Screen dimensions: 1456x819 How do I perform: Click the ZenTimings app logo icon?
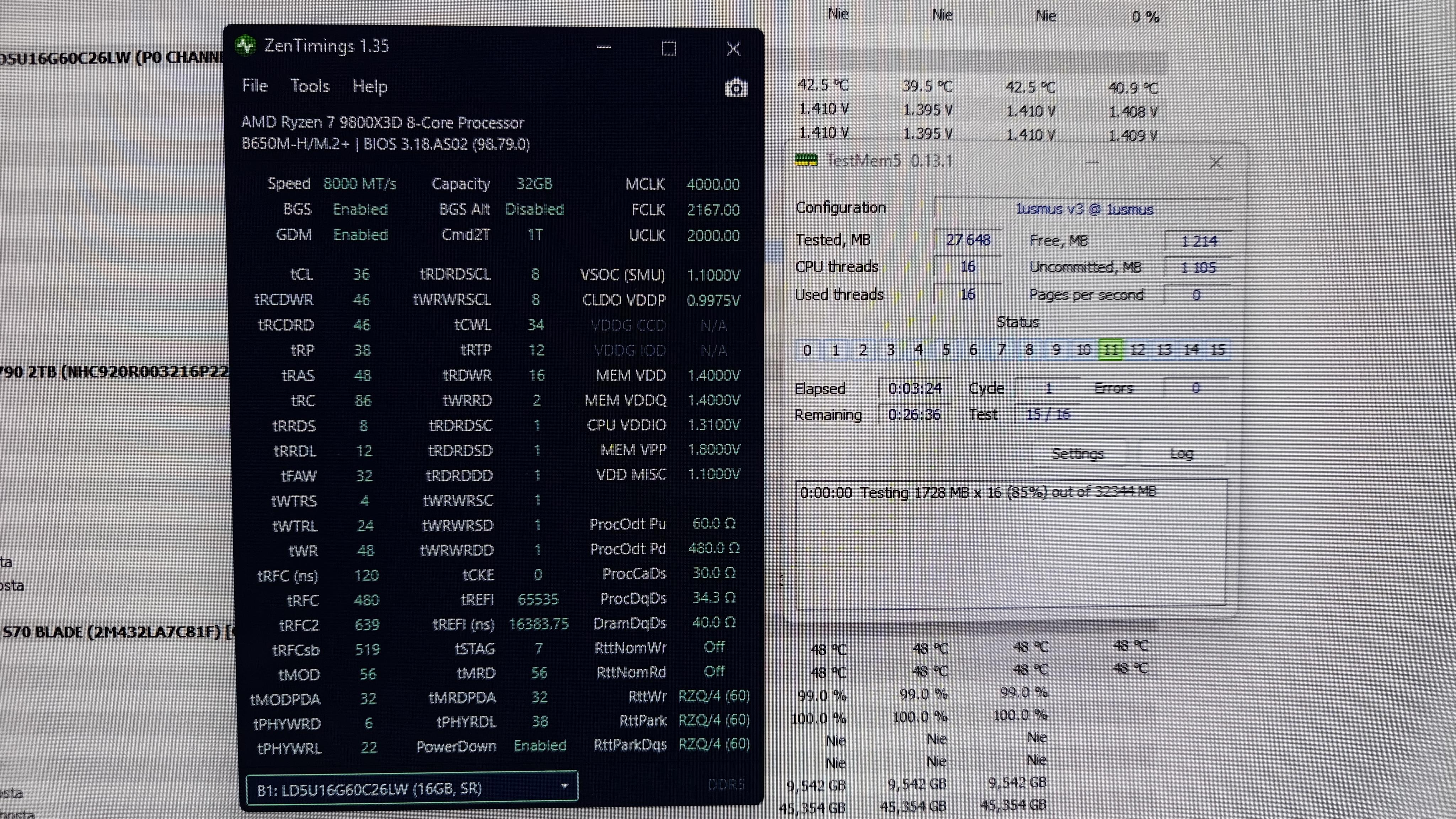coord(246,45)
